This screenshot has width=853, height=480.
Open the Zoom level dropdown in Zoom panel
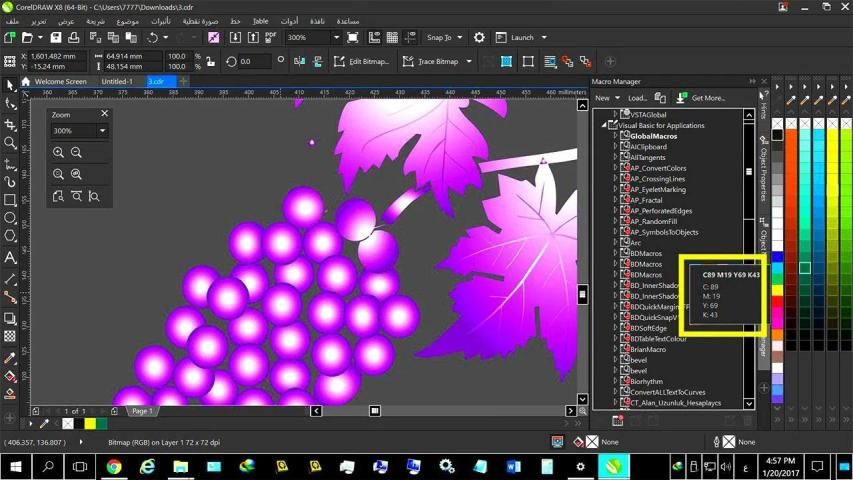coord(101,131)
